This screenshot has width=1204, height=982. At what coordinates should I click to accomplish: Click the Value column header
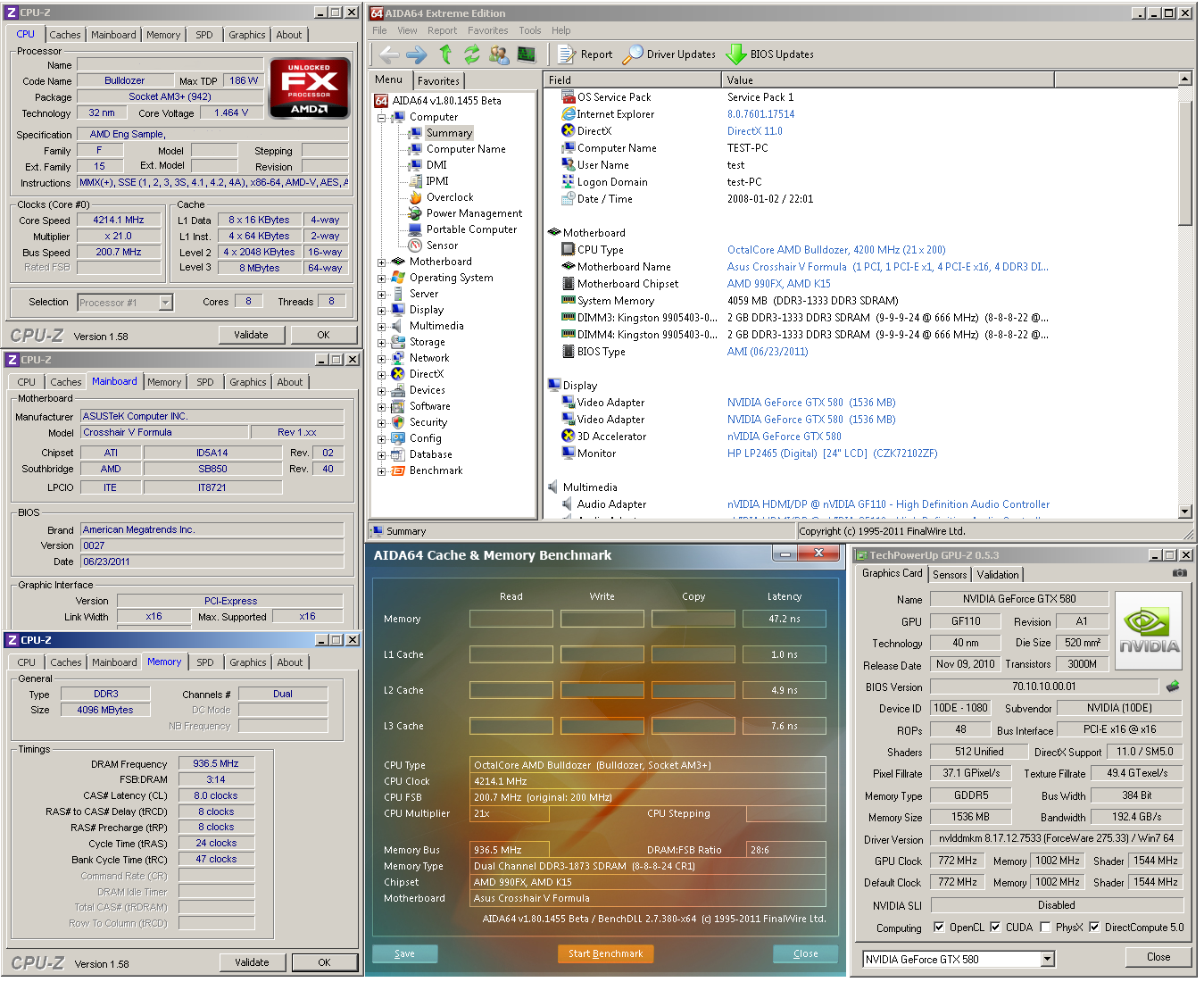click(887, 80)
